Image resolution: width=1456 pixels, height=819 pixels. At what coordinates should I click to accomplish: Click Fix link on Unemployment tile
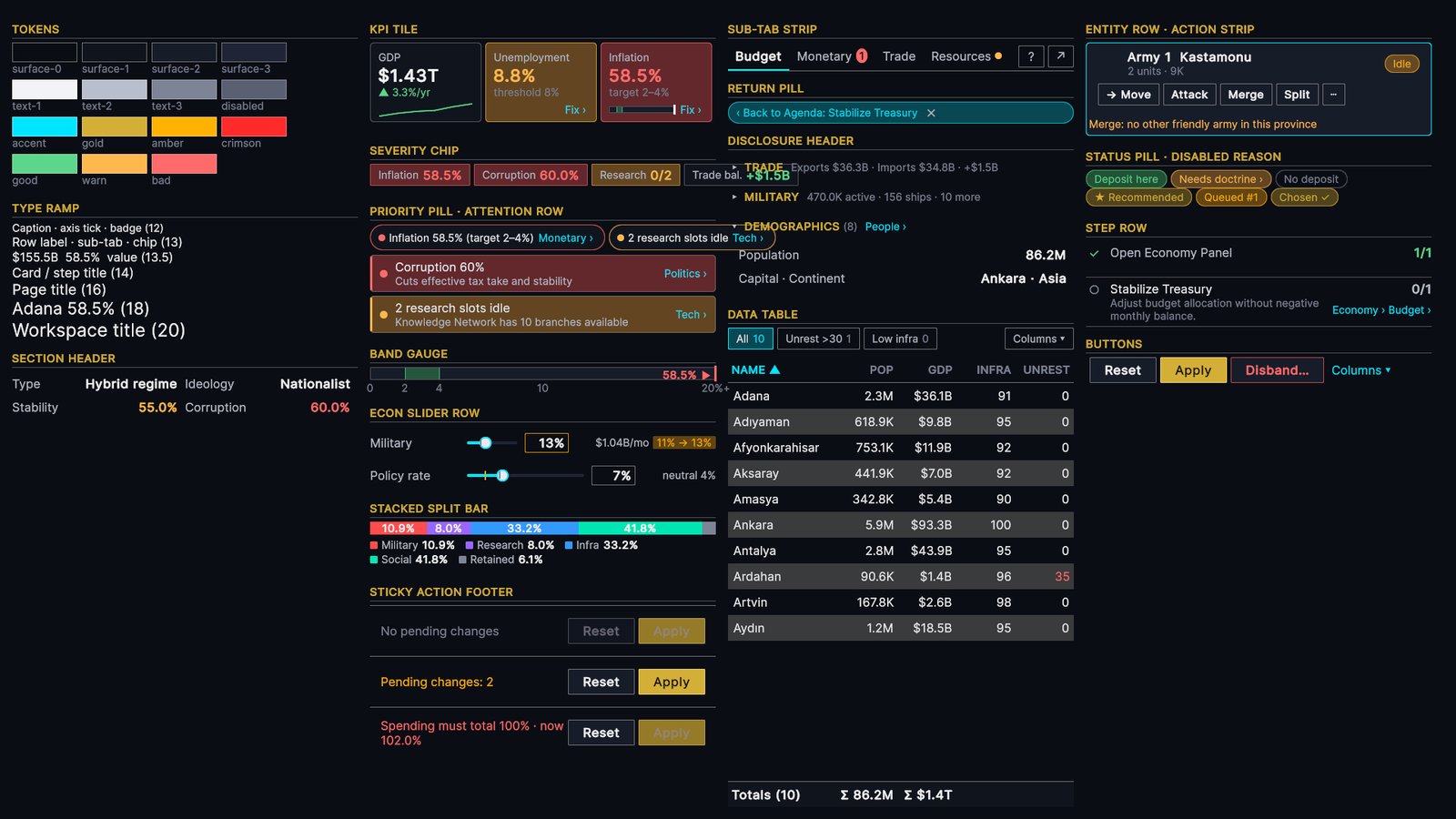pyautogui.click(x=575, y=110)
